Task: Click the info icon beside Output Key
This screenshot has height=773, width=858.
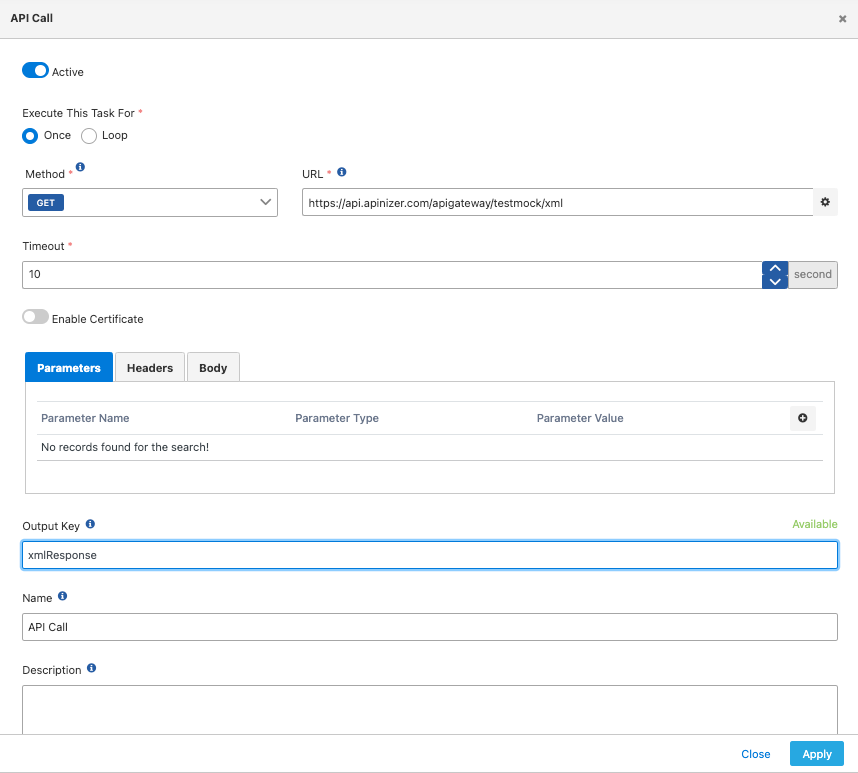Action: coord(90,524)
